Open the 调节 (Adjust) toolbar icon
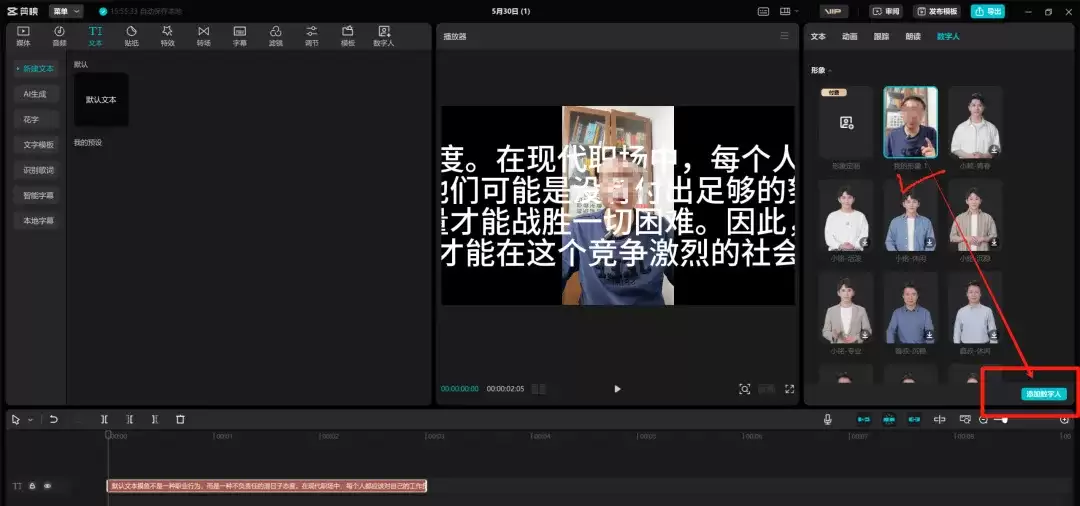 click(x=312, y=36)
